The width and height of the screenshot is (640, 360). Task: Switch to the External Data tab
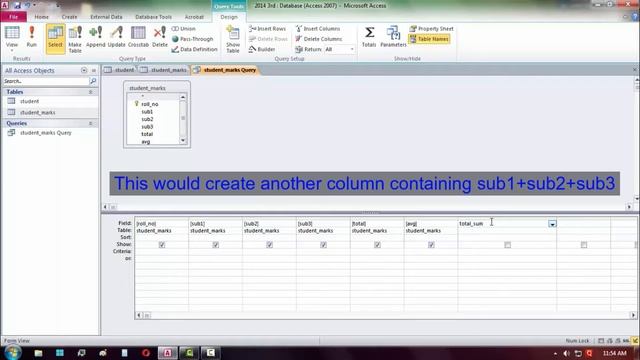[106, 17]
